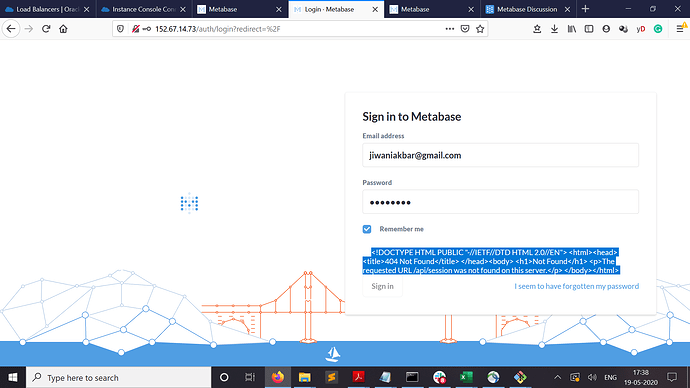Open Excel from the Windows taskbar
The width and height of the screenshot is (690, 388).
coord(466,377)
